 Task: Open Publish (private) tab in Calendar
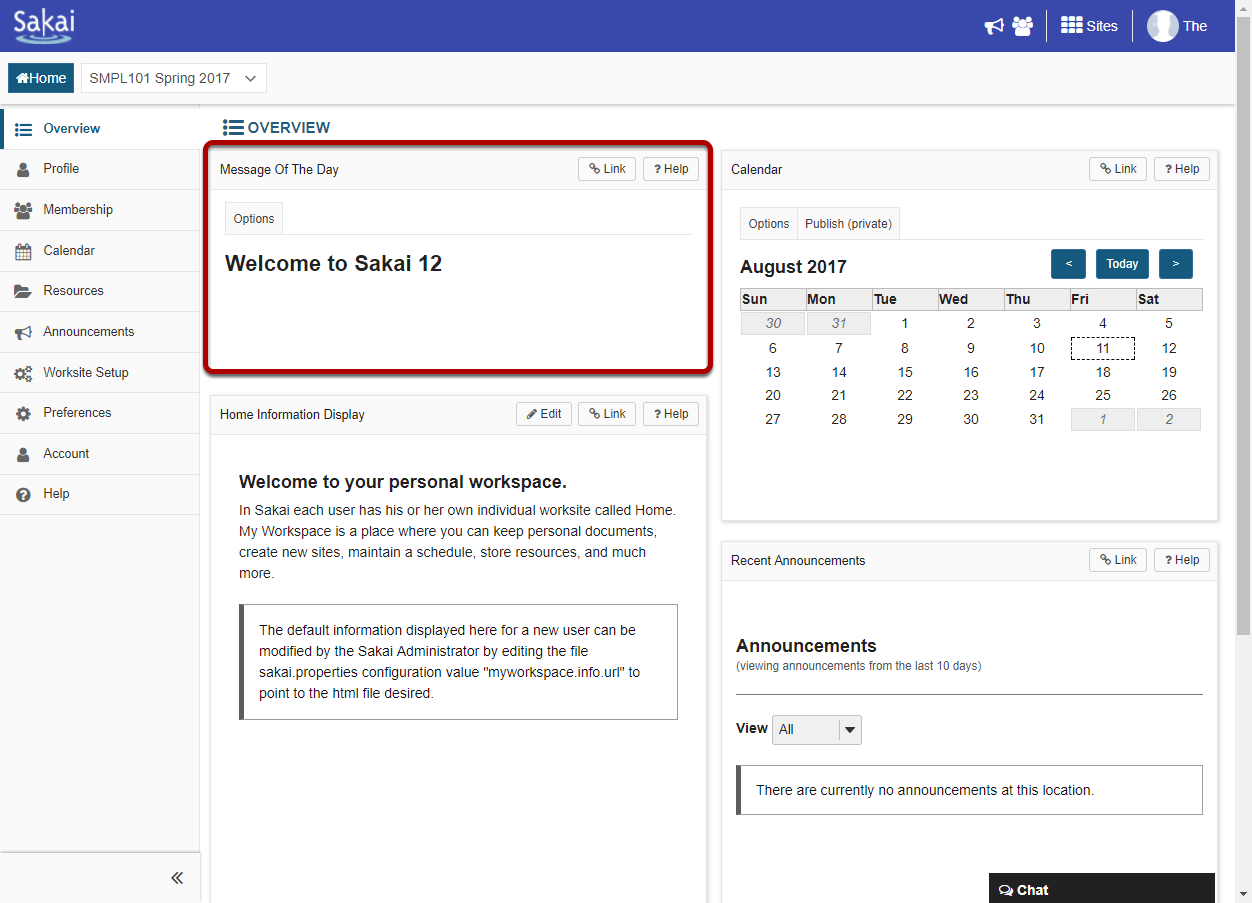point(848,224)
